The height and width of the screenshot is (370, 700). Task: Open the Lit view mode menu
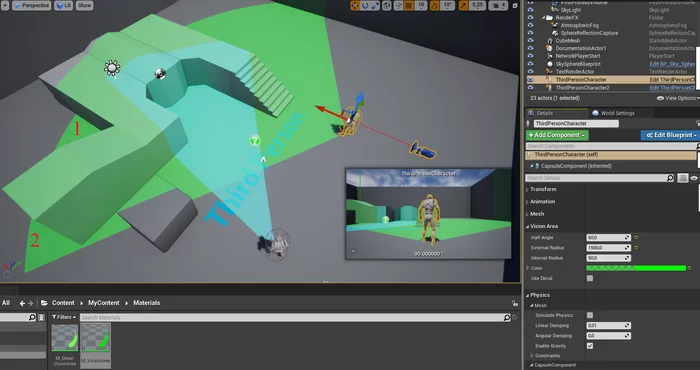63,5
